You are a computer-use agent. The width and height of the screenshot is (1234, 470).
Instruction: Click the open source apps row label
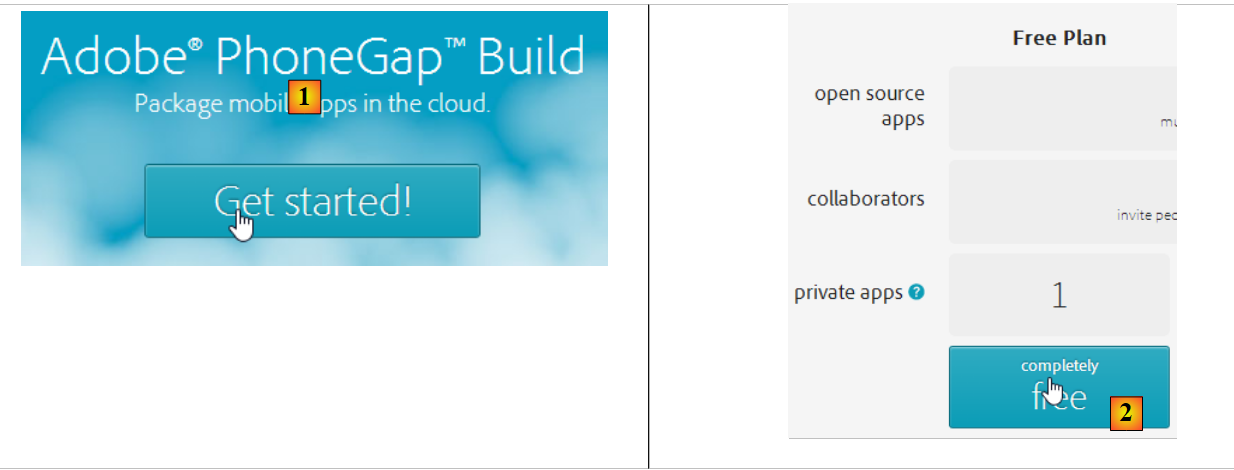(x=869, y=106)
